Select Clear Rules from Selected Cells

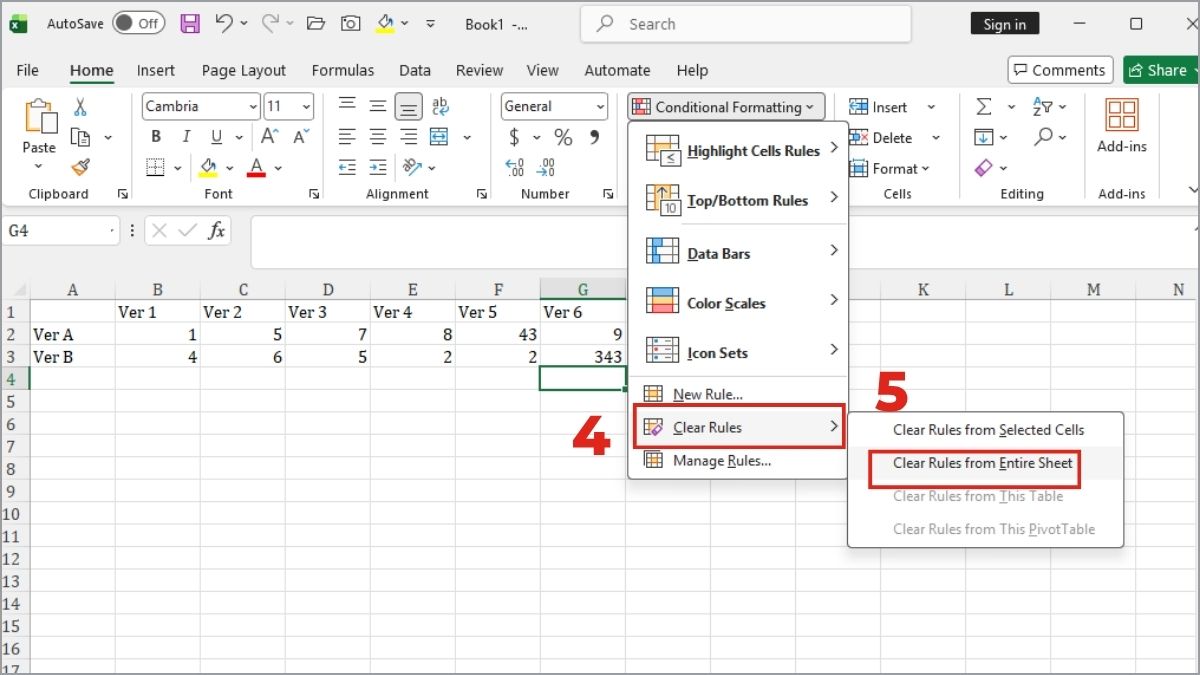click(988, 430)
